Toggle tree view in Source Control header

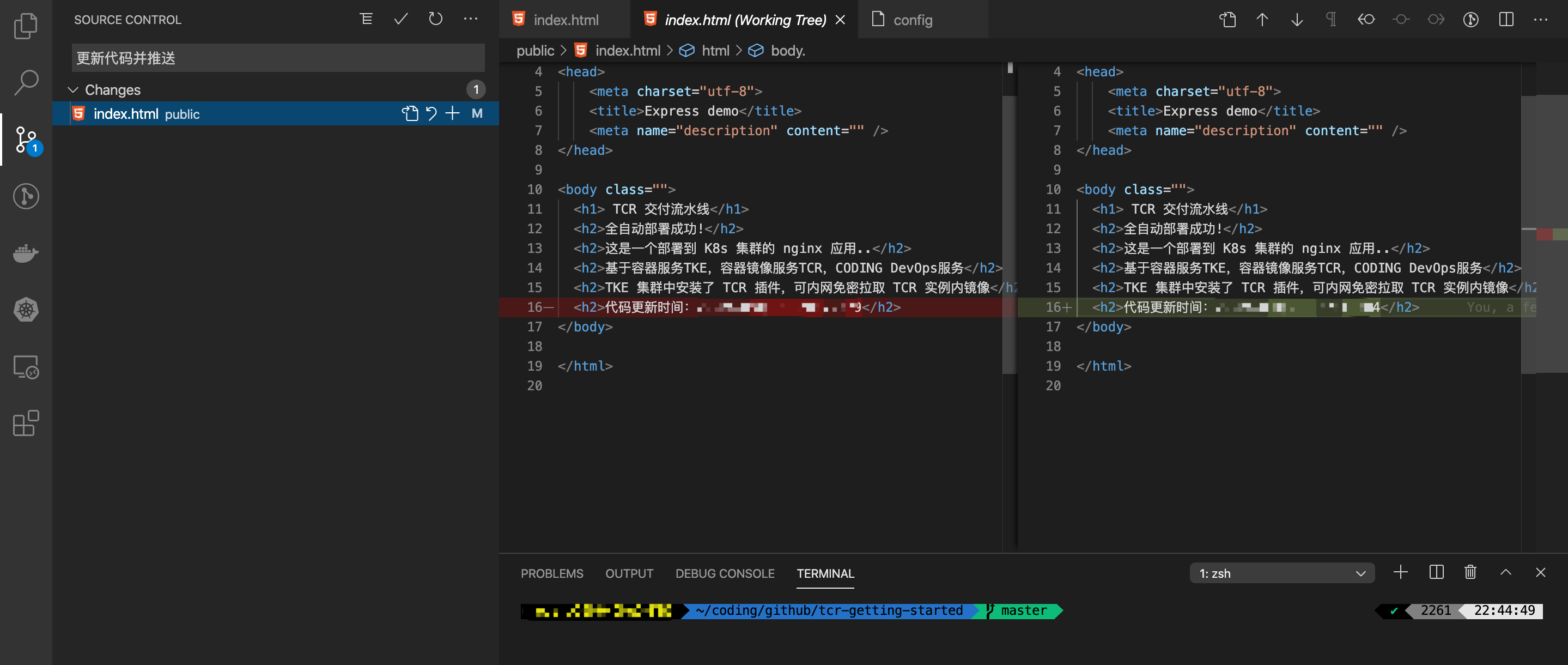point(366,20)
